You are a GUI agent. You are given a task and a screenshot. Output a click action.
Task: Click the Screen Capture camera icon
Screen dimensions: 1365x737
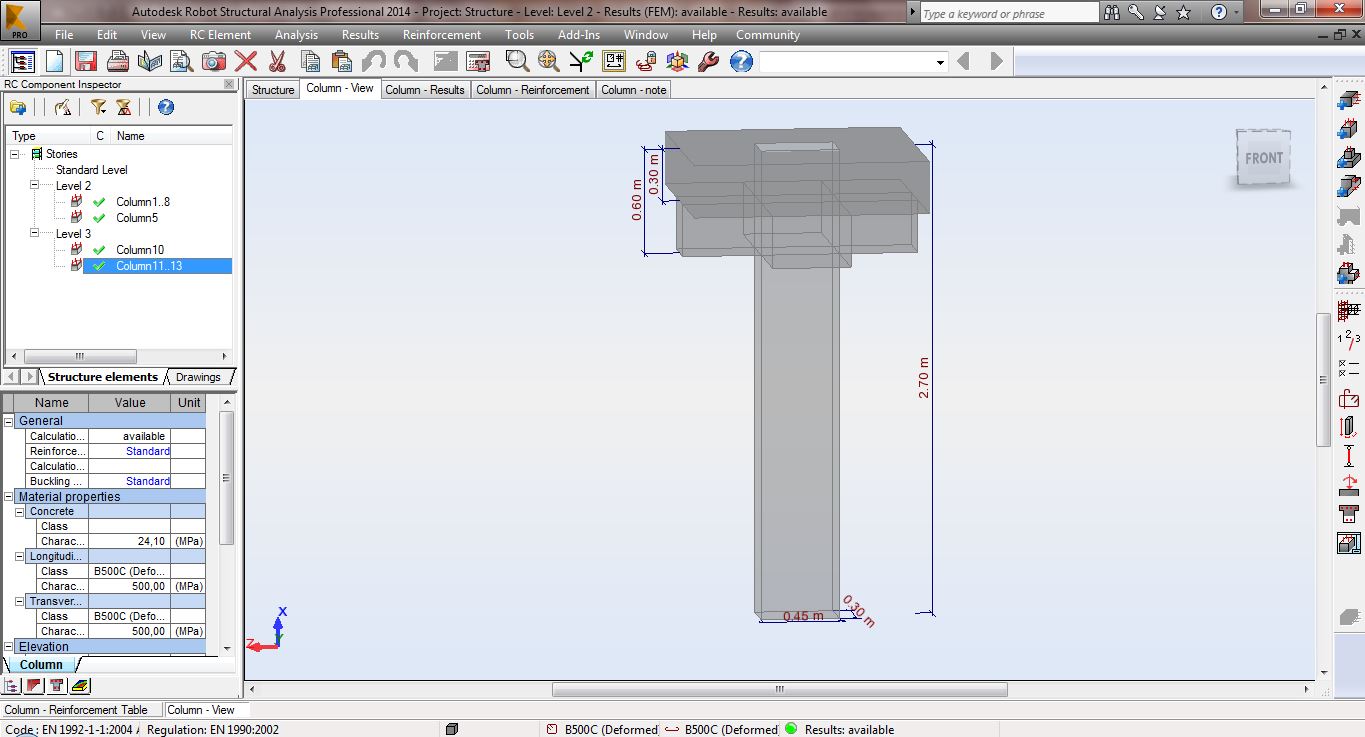point(214,61)
